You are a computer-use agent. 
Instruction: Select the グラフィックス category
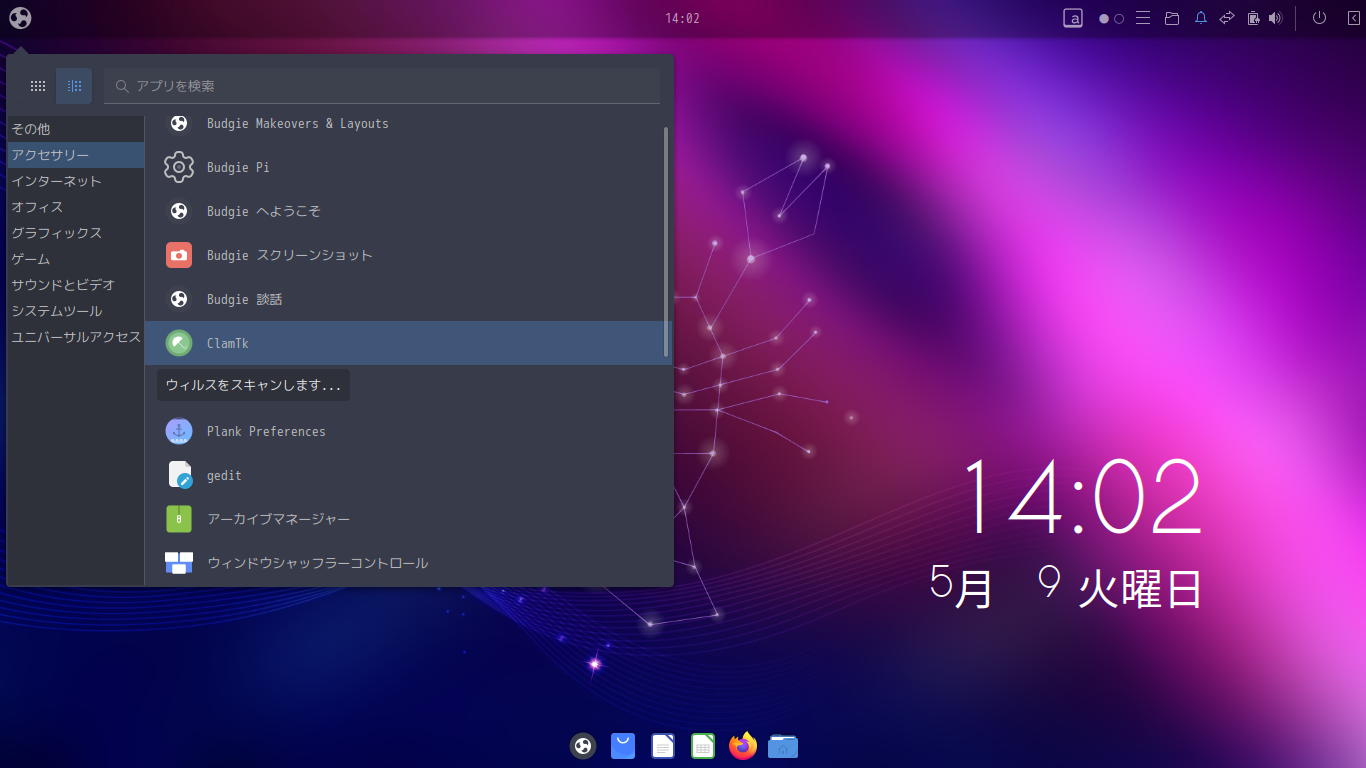click(76, 233)
